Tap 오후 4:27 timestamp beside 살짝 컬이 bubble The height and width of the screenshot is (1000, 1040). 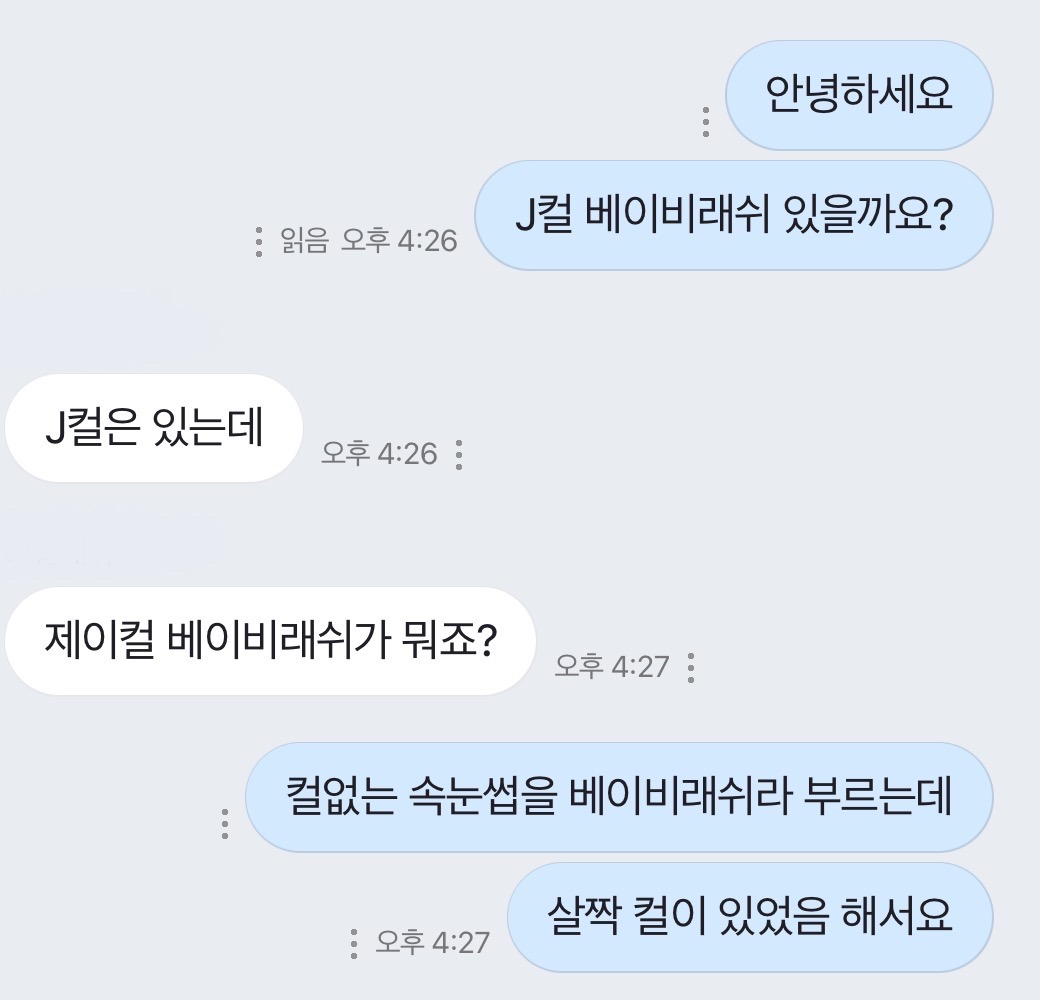click(432, 942)
